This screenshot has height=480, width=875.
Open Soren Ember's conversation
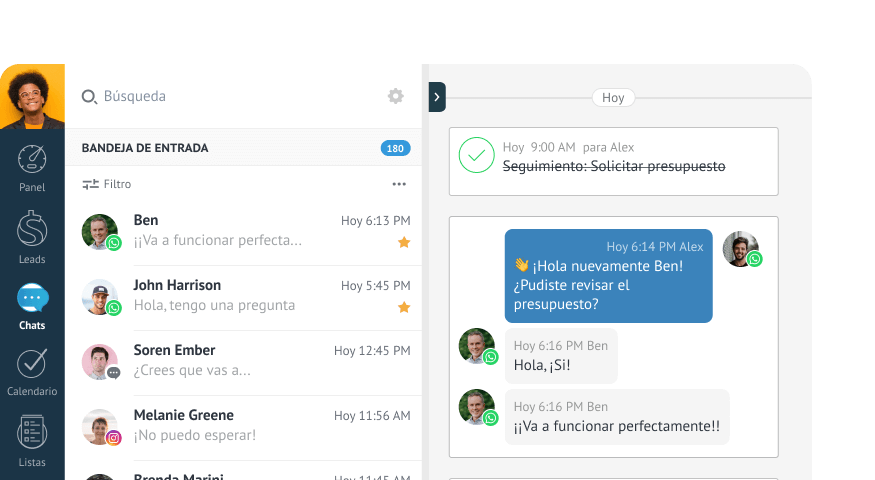246,362
